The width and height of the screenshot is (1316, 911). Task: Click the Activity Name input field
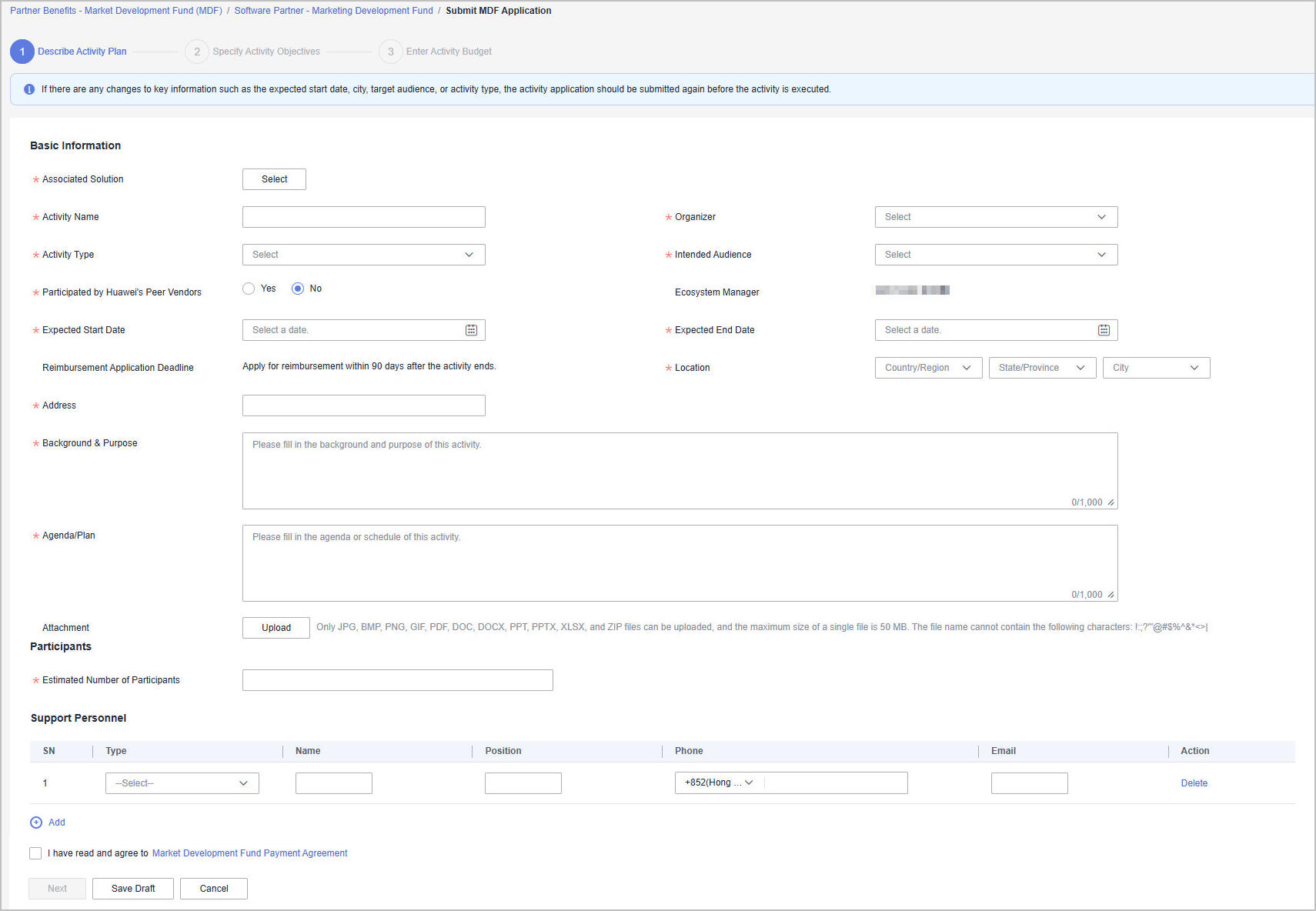coord(363,217)
